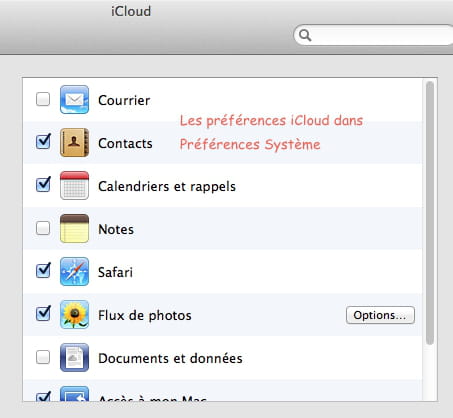Open Flux de photos Options button
The image size is (453, 418).
tap(380, 315)
